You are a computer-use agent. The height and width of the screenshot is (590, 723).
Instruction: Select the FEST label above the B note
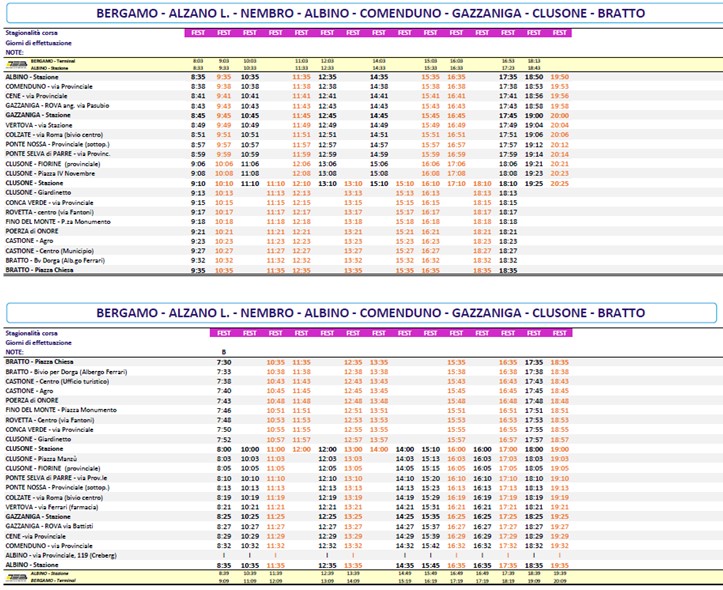[224, 333]
